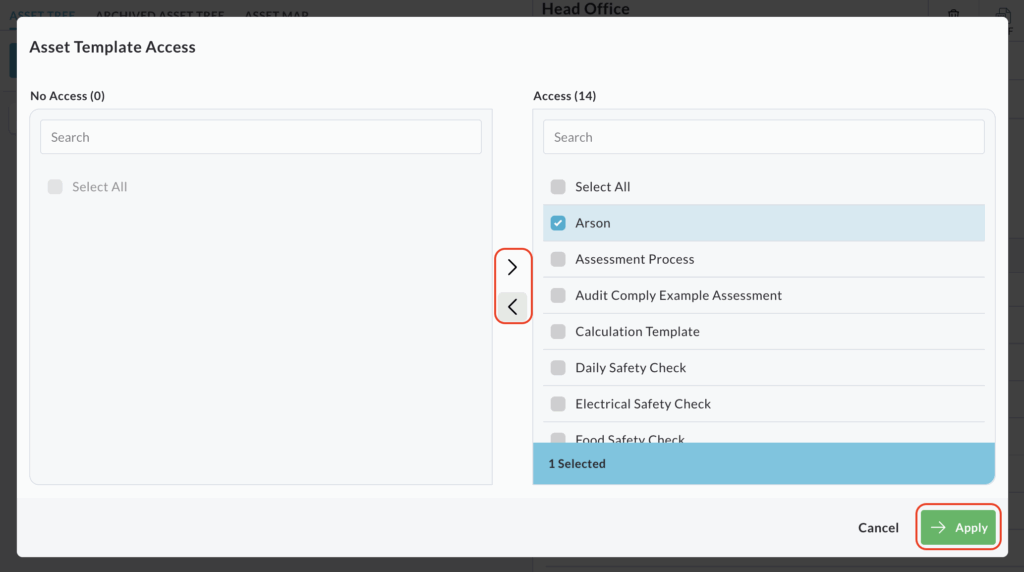
Task: Click the Access list search box
Action: [x=763, y=137]
